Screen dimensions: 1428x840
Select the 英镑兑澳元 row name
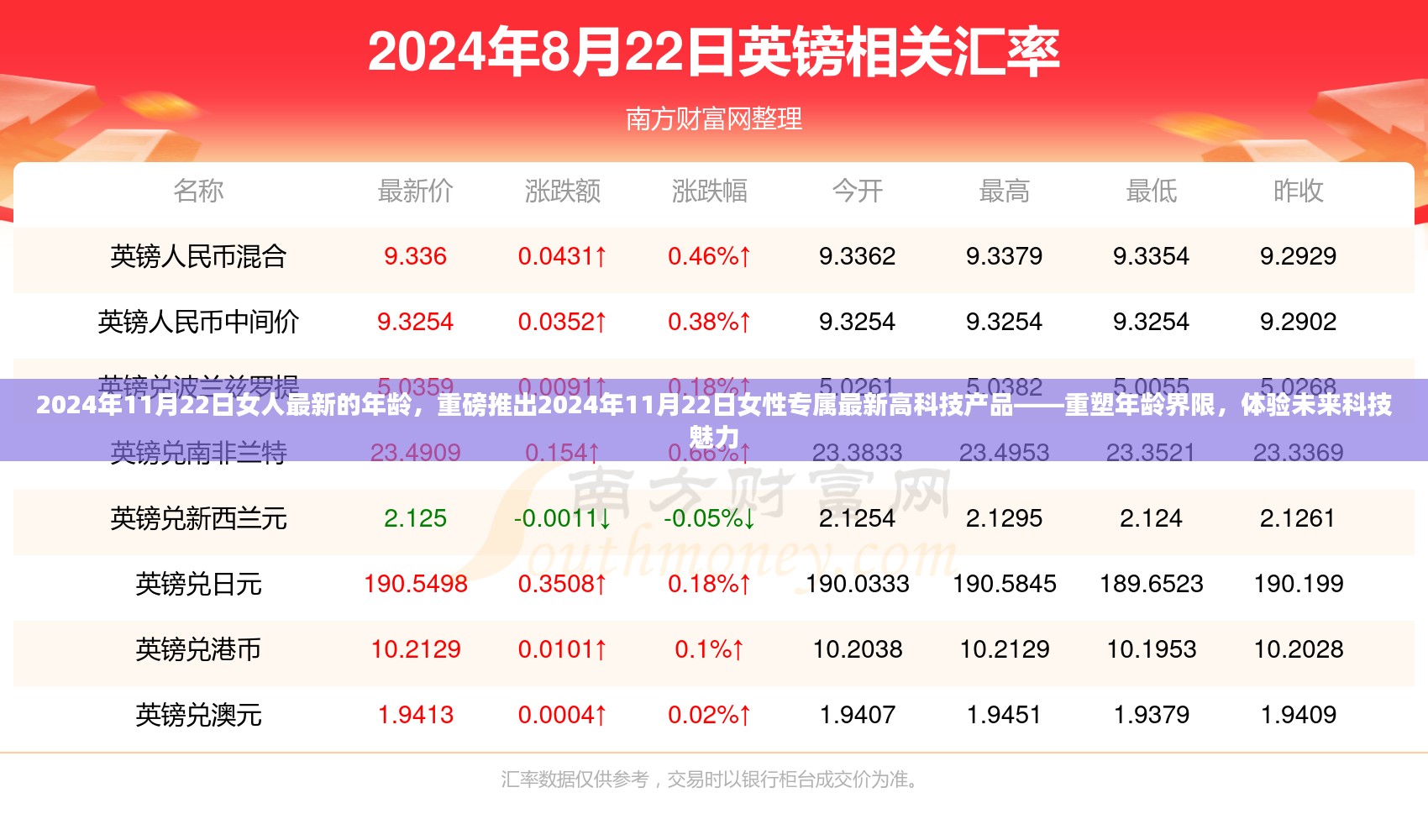198,715
